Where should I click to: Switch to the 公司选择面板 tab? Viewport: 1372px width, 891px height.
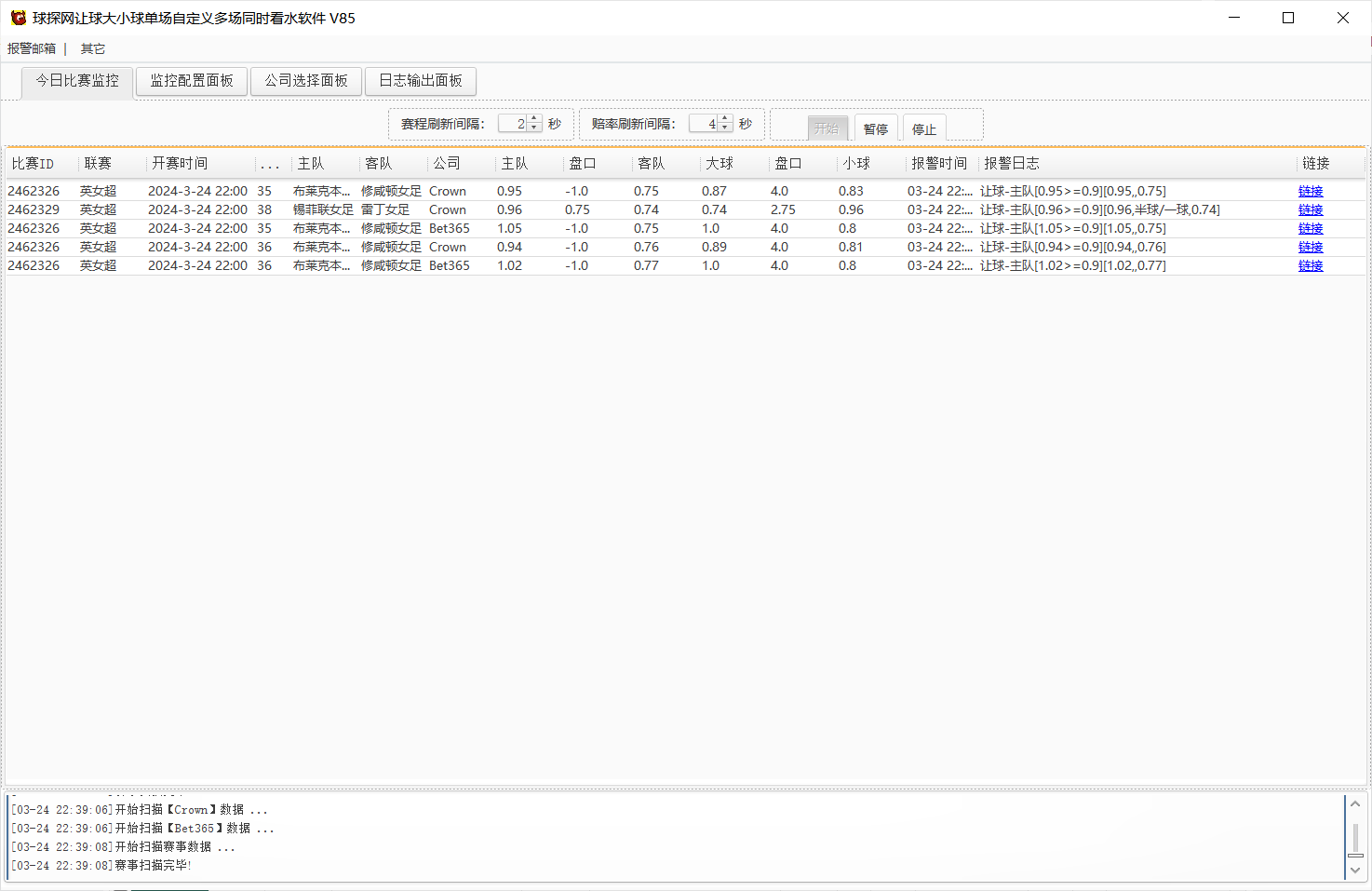[x=306, y=81]
